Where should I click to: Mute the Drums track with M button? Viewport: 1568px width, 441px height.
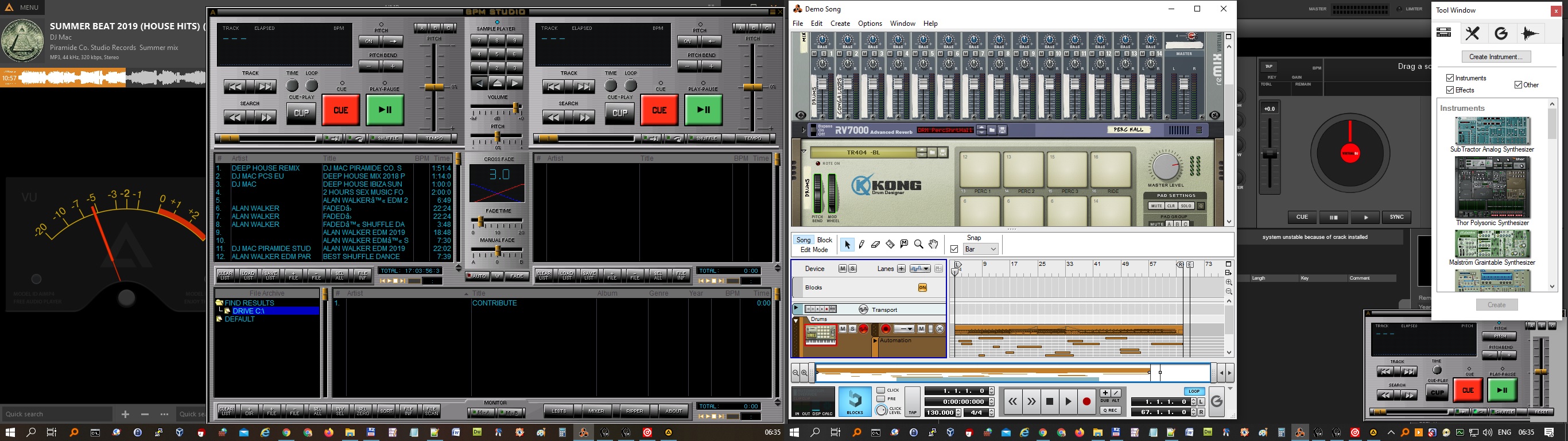coord(843,329)
